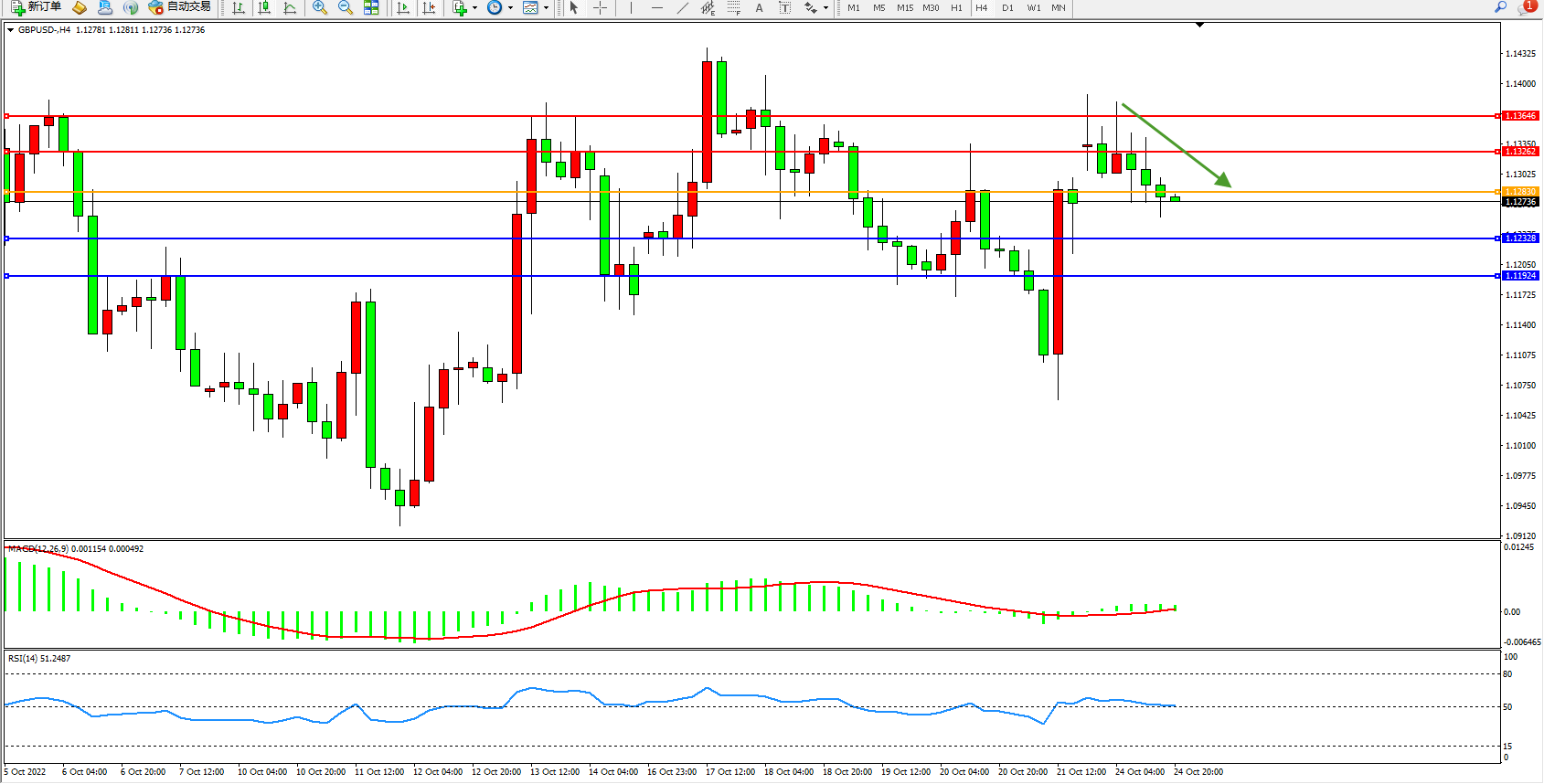The height and width of the screenshot is (784, 1544).
Task: Select the Fibonacci retracement tool
Action: click(733, 7)
